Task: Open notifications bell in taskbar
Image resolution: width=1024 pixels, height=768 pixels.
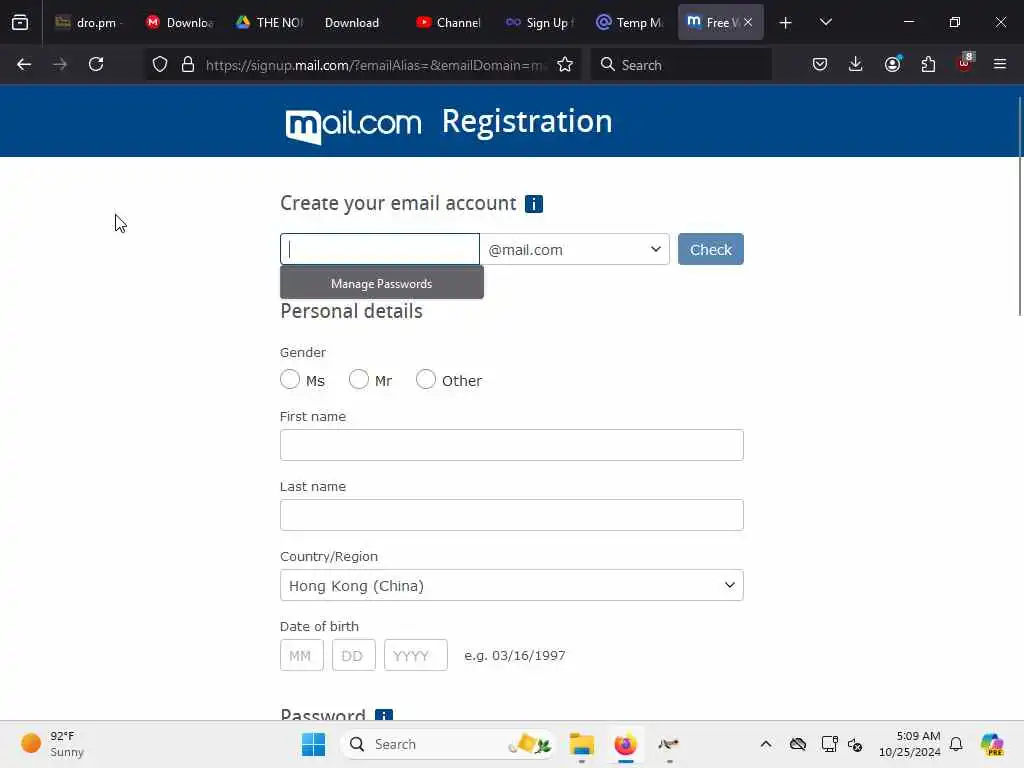Action: (956, 744)
